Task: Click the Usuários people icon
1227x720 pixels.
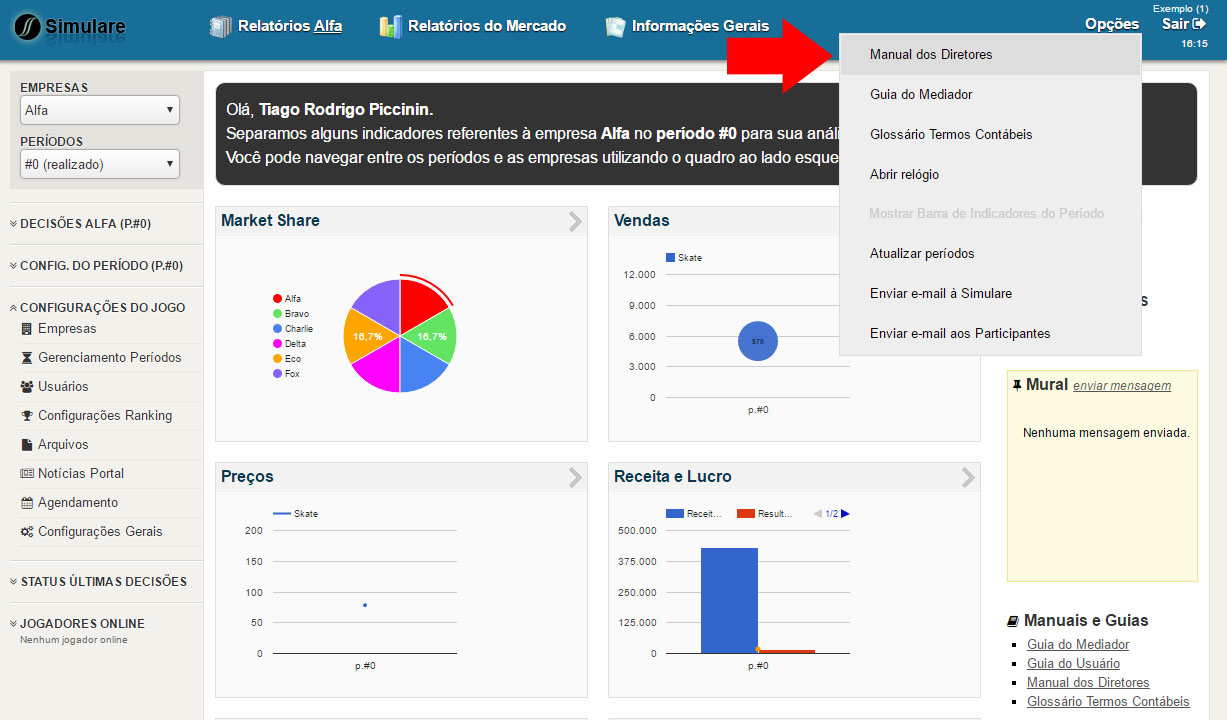Action: click(x=27, y=387)
